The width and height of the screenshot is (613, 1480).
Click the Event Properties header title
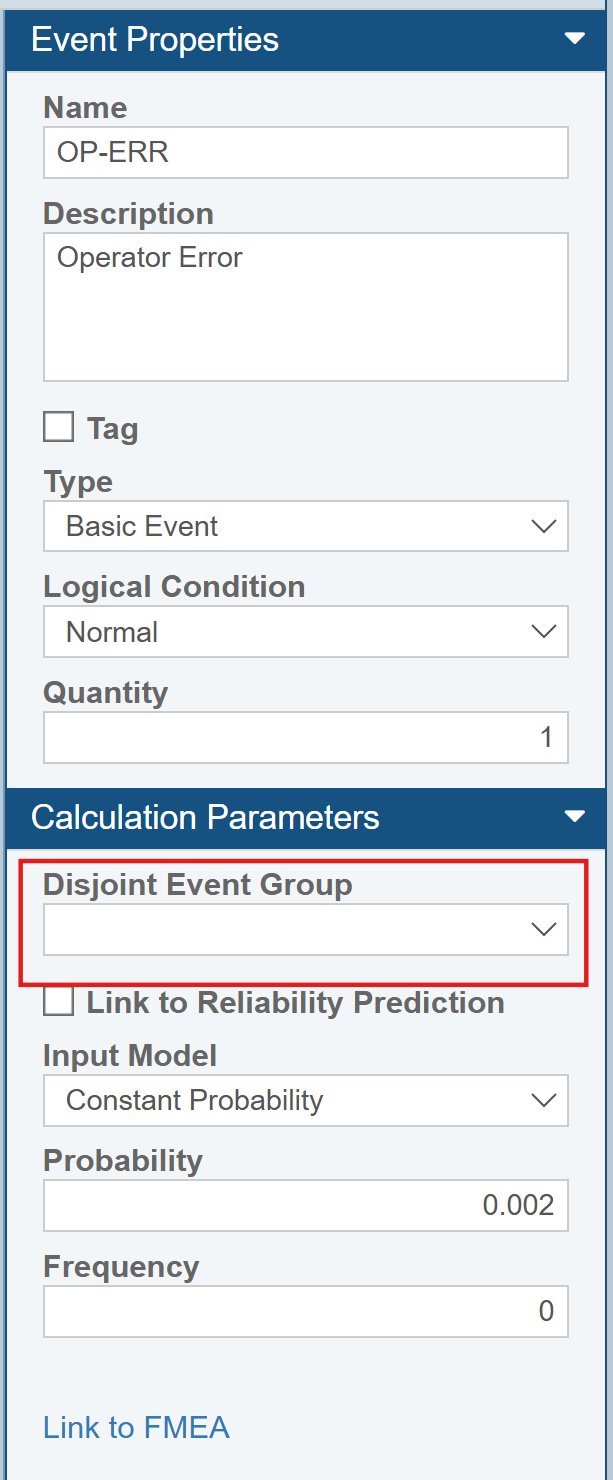155,39
